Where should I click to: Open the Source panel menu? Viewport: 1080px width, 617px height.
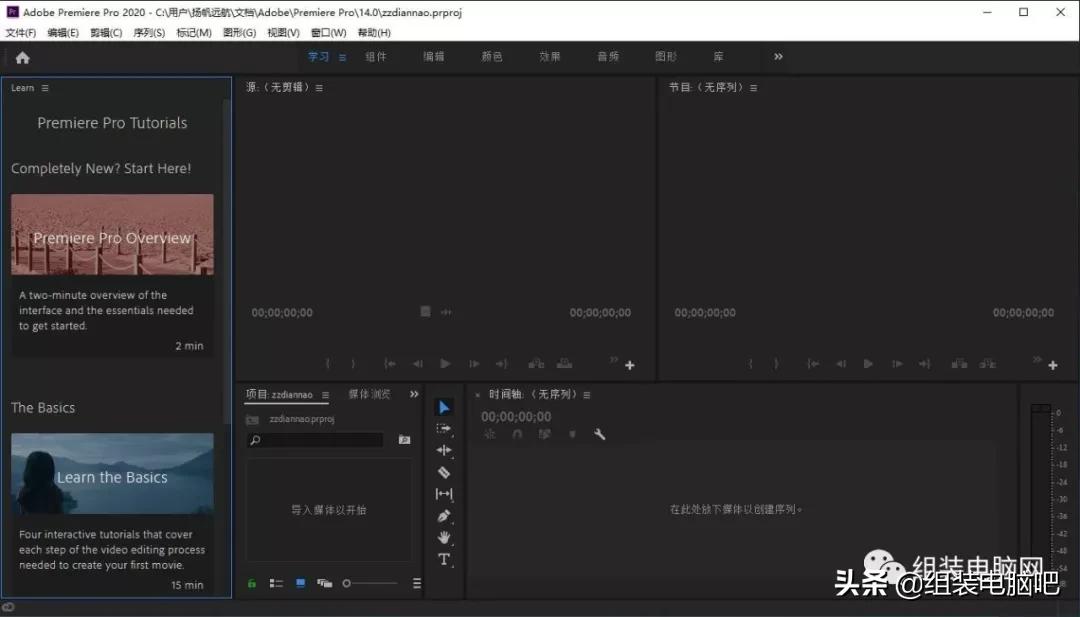pos(318,87)
